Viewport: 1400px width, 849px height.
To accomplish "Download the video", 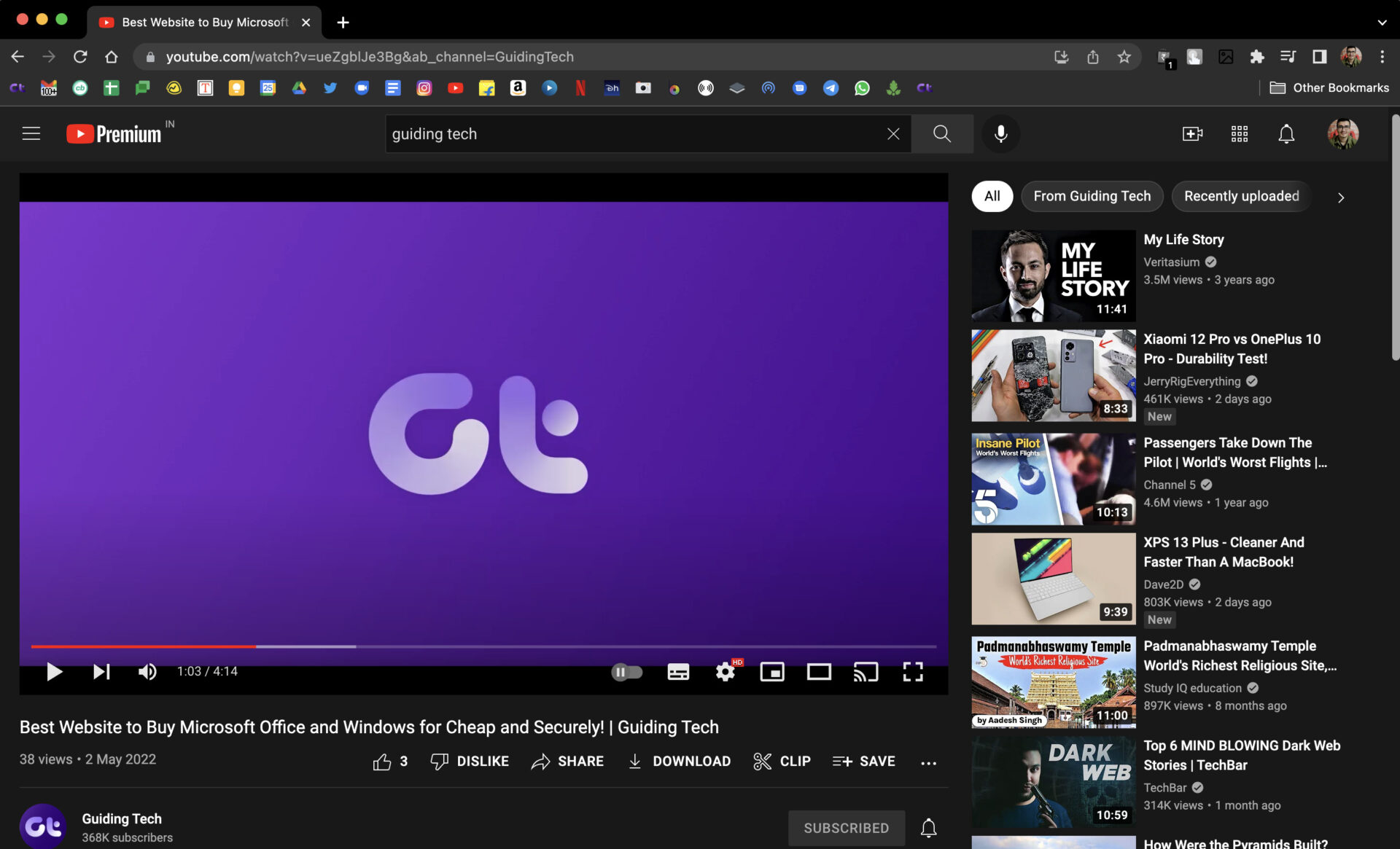I will coord(679,762).
